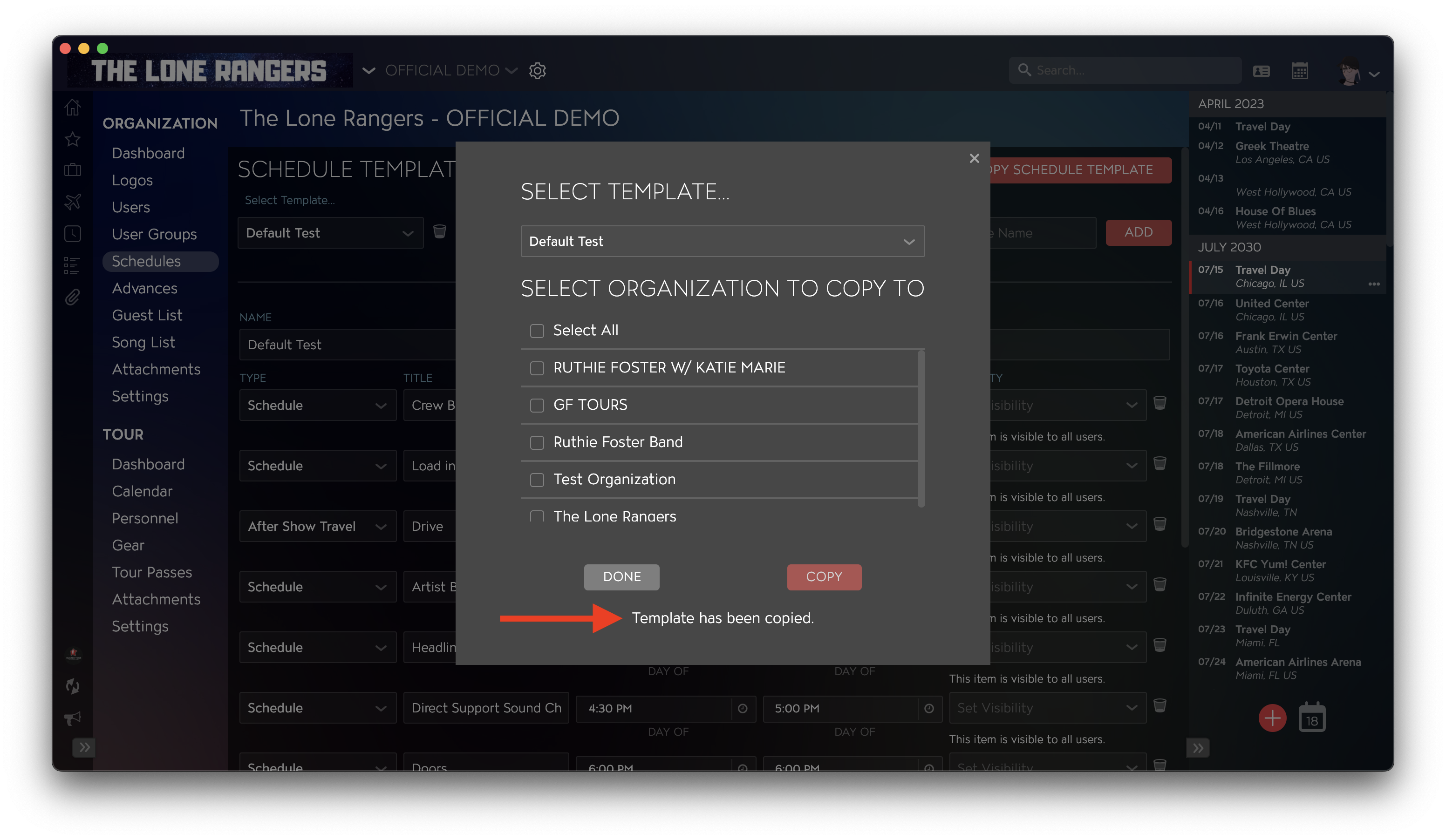Open Set Visibility dropdown for 4:30 PM row
Viewport: 1446px width, 840px height.
[x=1047, y=708]
